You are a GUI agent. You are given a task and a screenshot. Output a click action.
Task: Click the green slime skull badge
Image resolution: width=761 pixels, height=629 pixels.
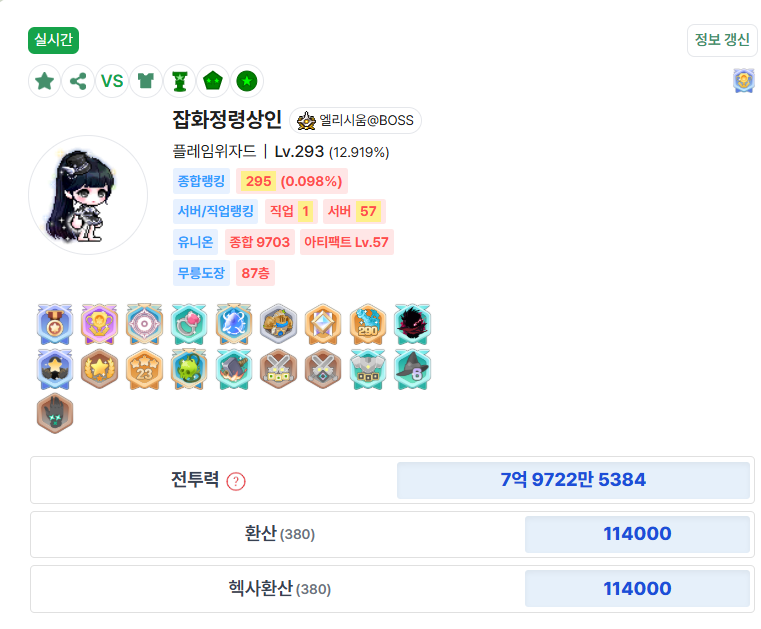(x=189, y=369)
